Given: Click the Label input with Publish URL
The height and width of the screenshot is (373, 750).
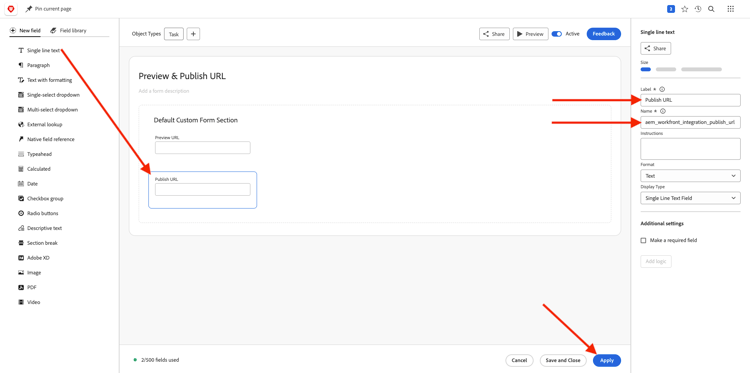Looking at the screenshot, I should pyautogui.click(x=690, y=100).
